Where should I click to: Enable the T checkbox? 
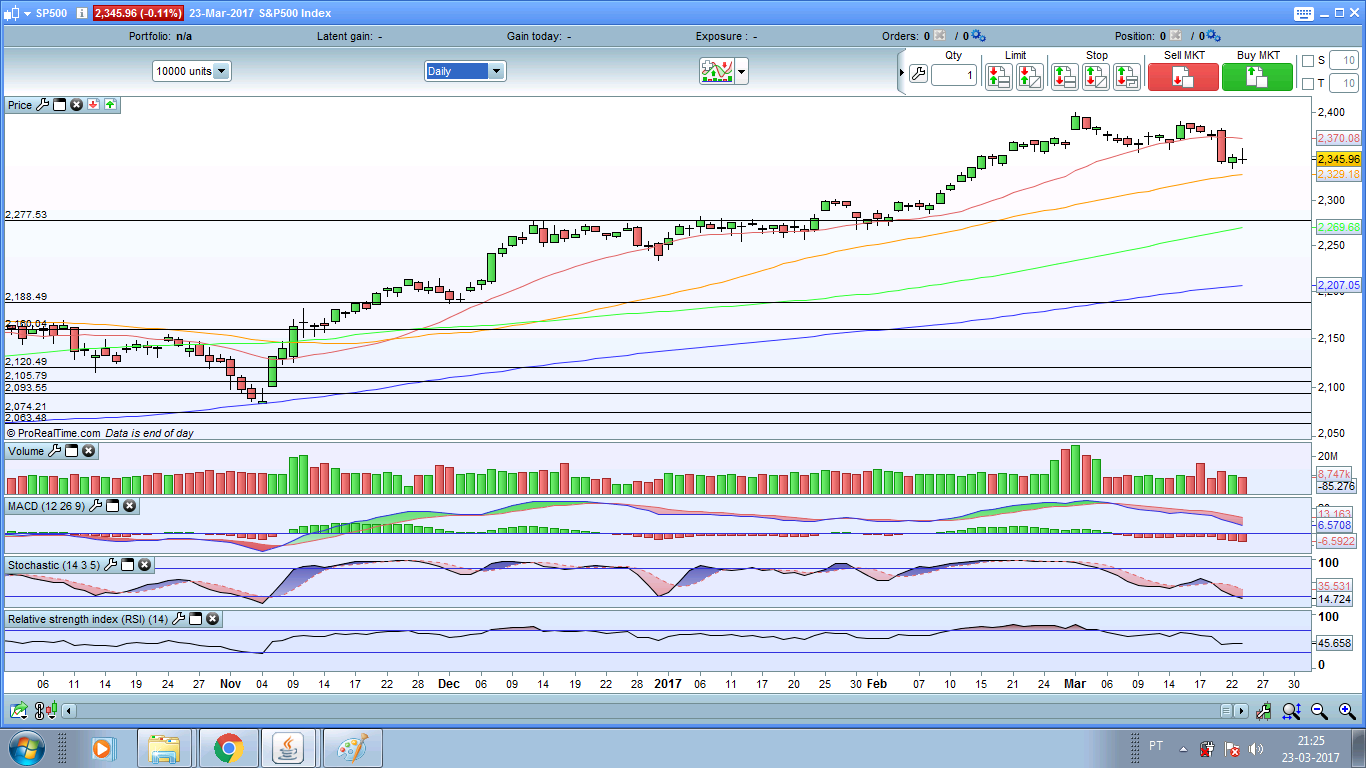(x=1308, y=84)
